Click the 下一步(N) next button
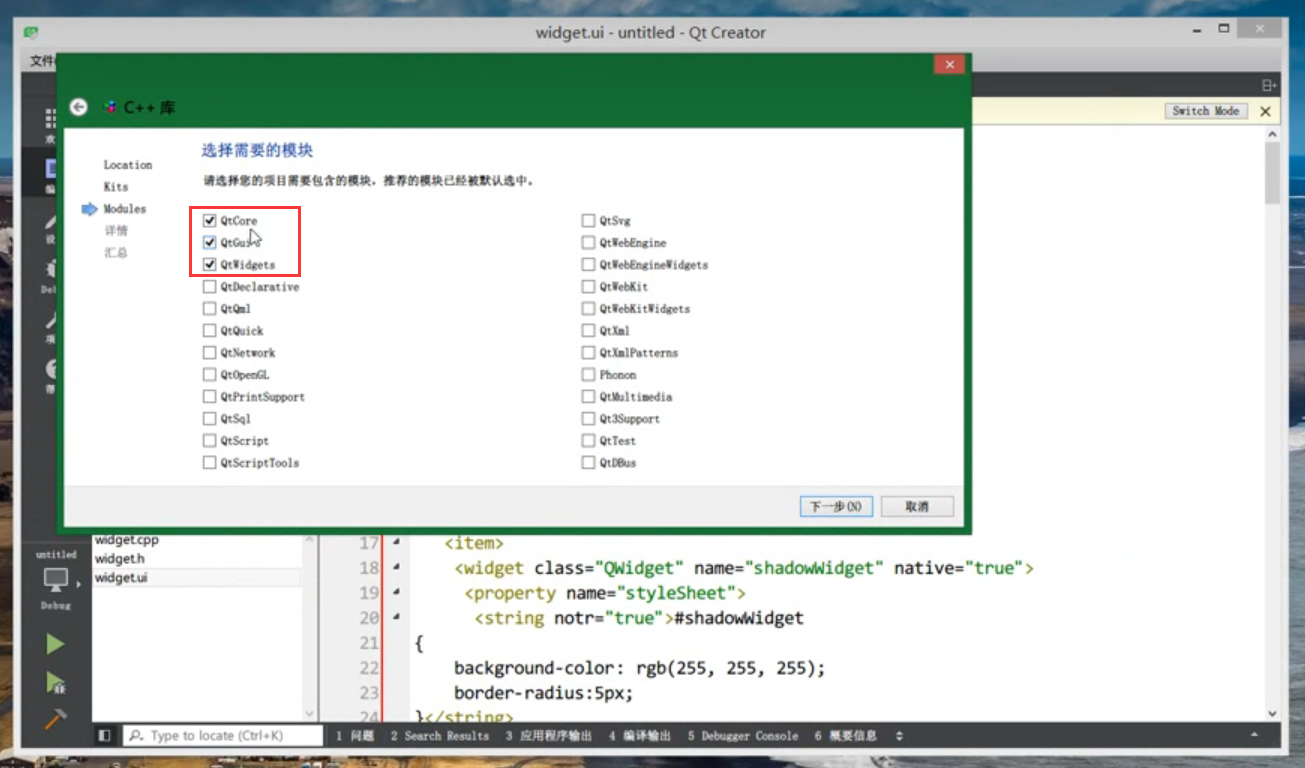The width and height of the screenshot is (1305, 768). pos(836,507)
